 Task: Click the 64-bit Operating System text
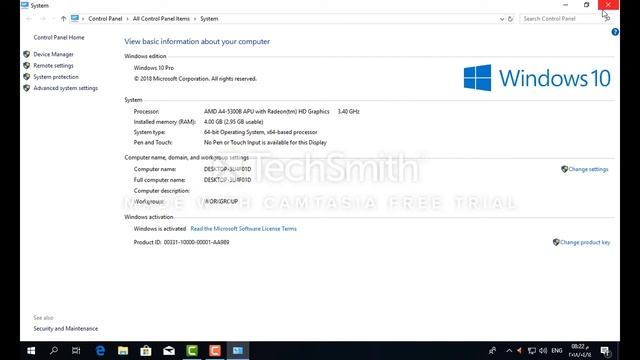click(x=260, y=132)
